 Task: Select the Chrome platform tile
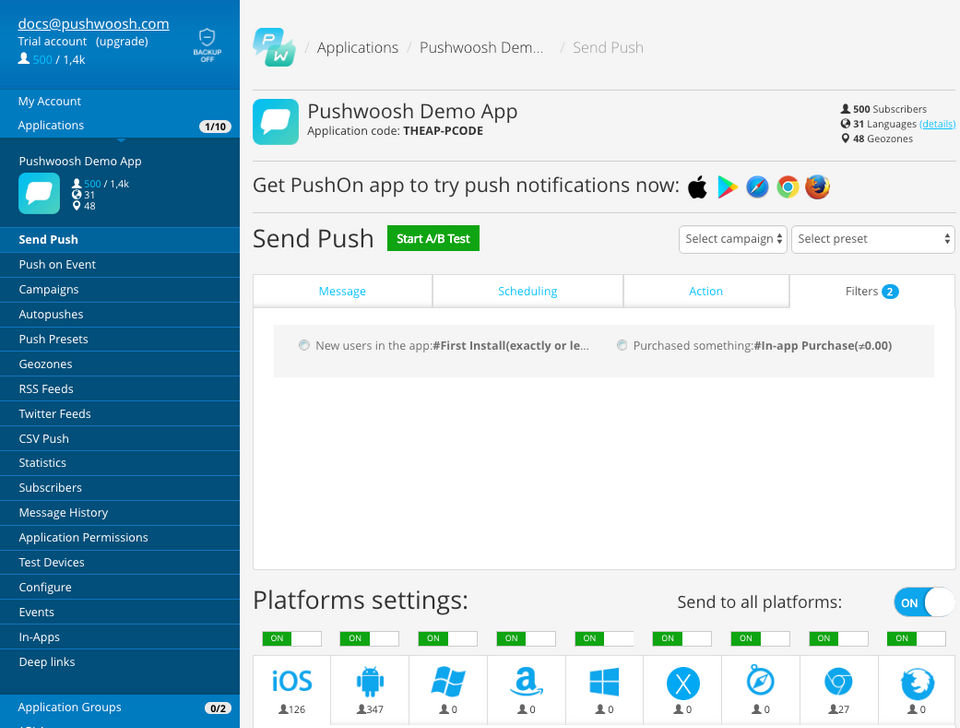(x=839, y=690)
